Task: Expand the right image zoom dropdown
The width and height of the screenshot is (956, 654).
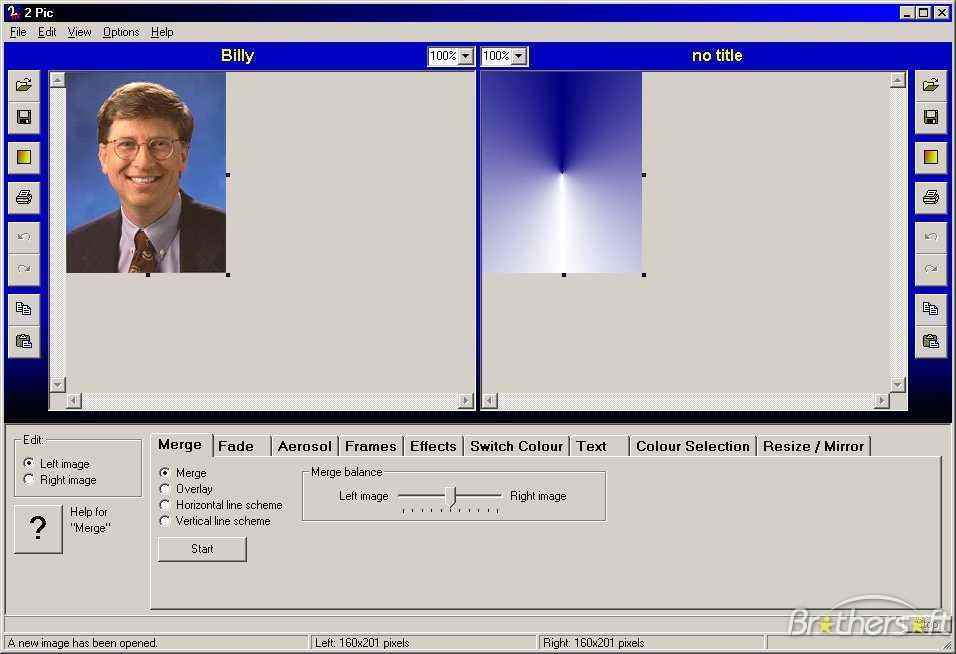Action: tap(519, 56)
